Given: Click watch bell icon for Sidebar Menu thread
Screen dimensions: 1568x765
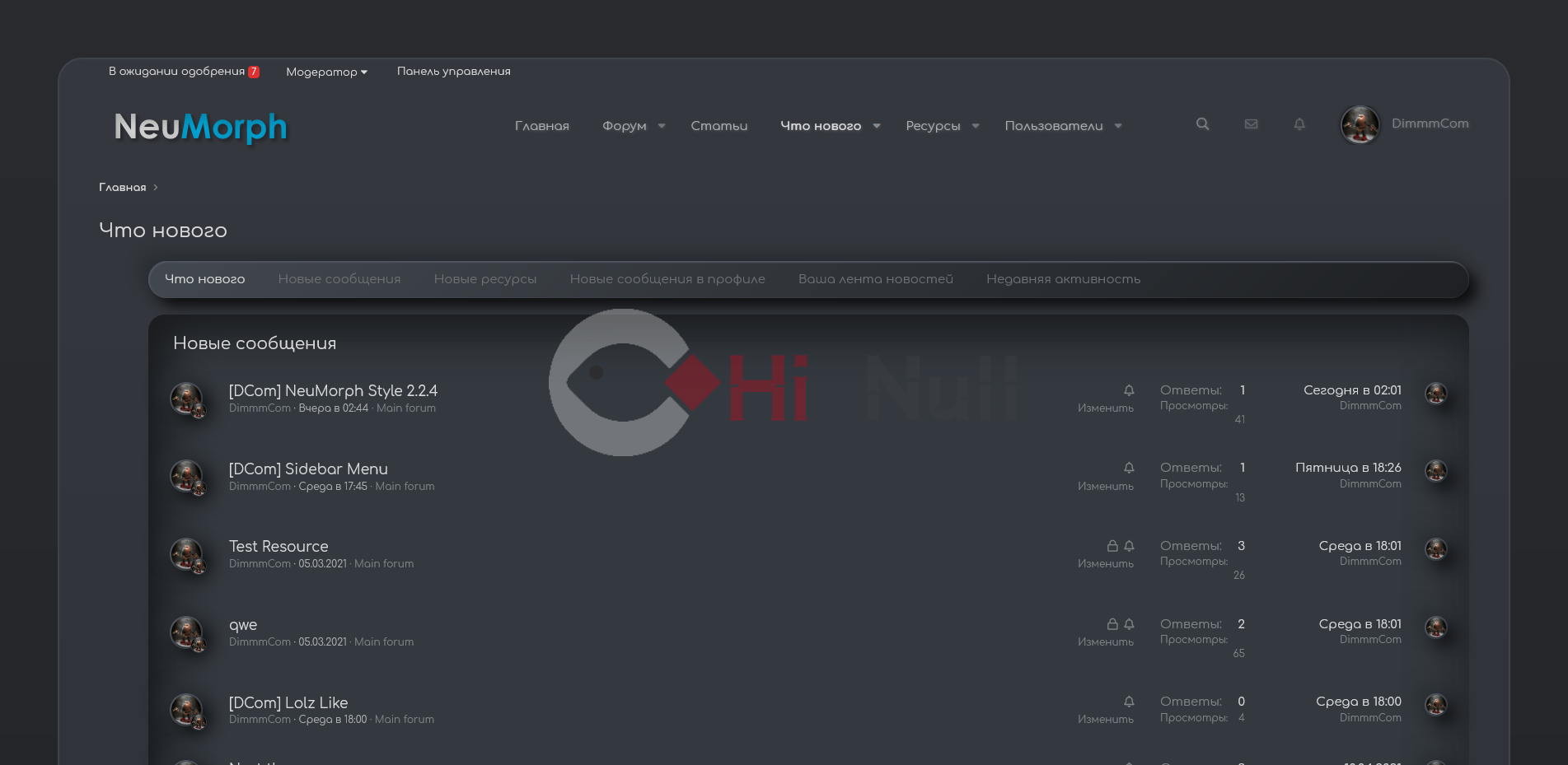Looking at the screenshot, I should 1129,468.
